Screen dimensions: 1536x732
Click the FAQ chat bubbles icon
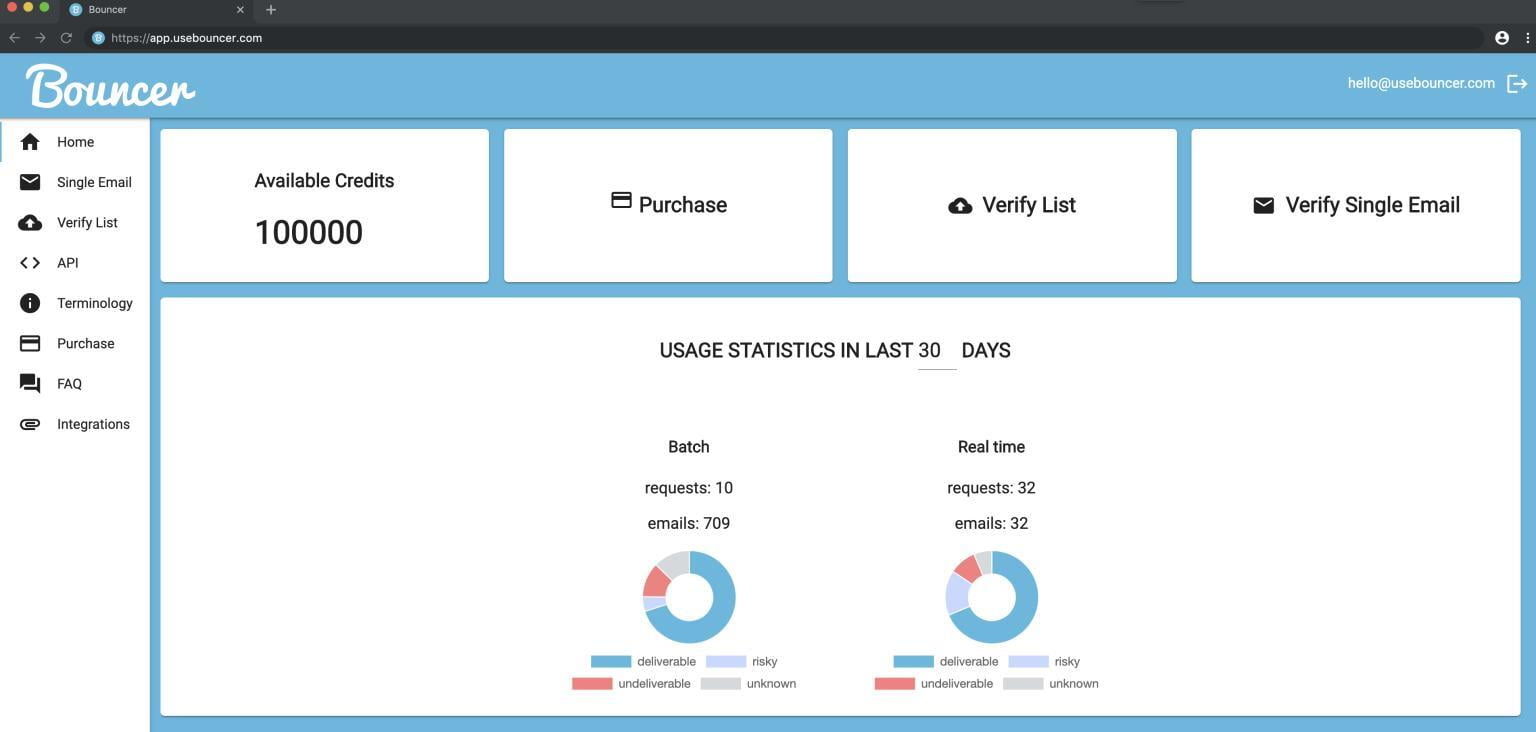click(x=30, y=384)
